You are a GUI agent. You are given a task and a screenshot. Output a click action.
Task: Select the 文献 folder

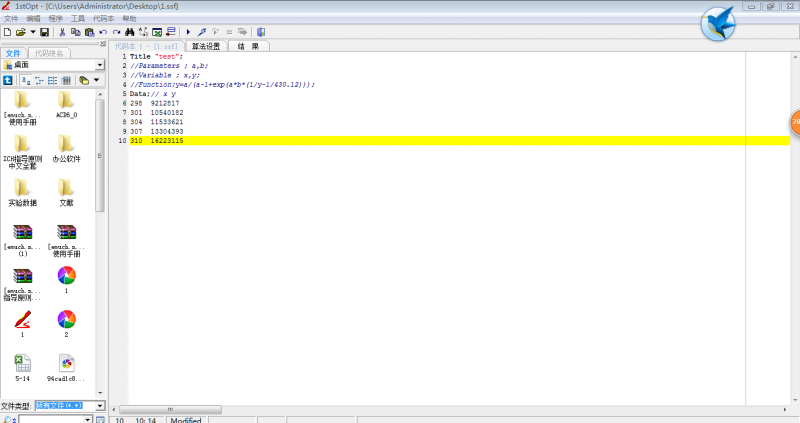pyautogui.click(x=66, y=193)
